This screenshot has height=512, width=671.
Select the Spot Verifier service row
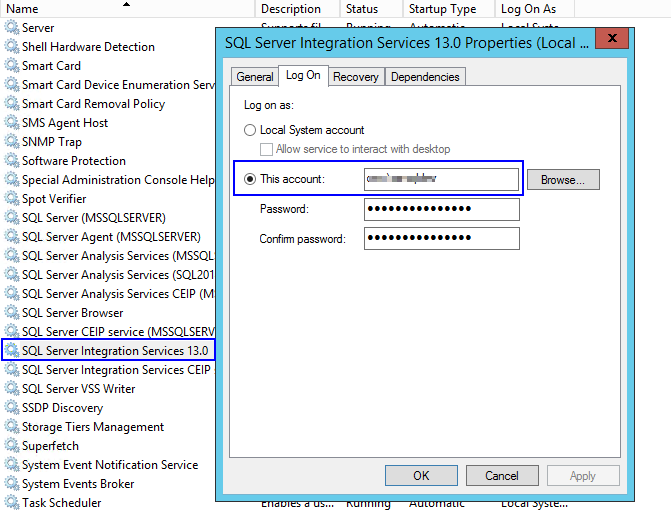[109, 199]
